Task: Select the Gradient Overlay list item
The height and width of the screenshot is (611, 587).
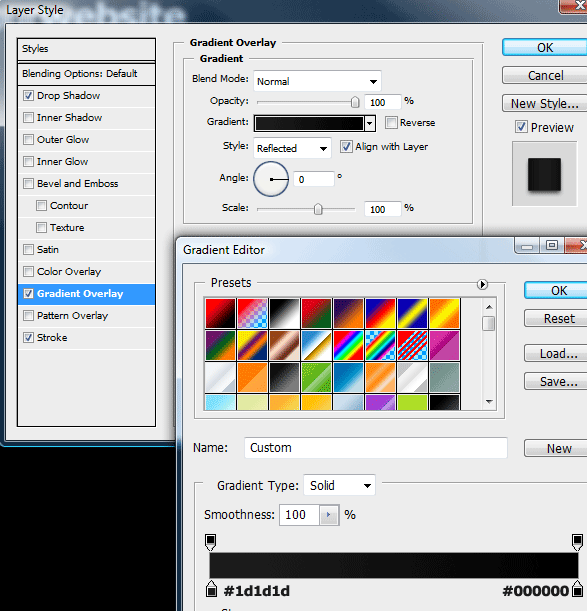Action: pos(87,293)
